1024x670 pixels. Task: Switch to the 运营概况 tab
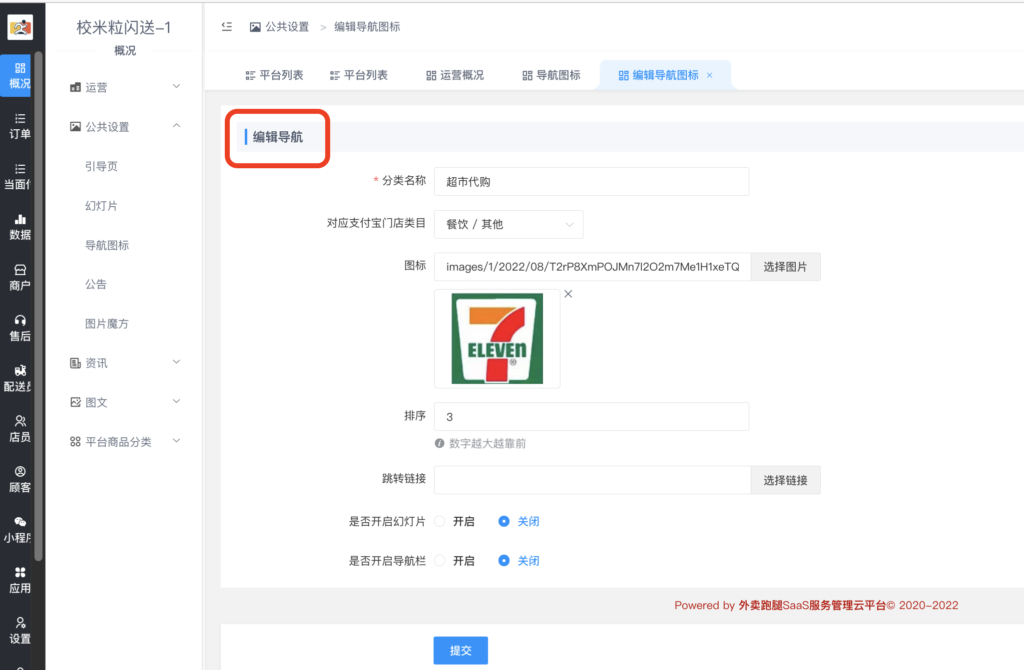click(x=455, y=74)
